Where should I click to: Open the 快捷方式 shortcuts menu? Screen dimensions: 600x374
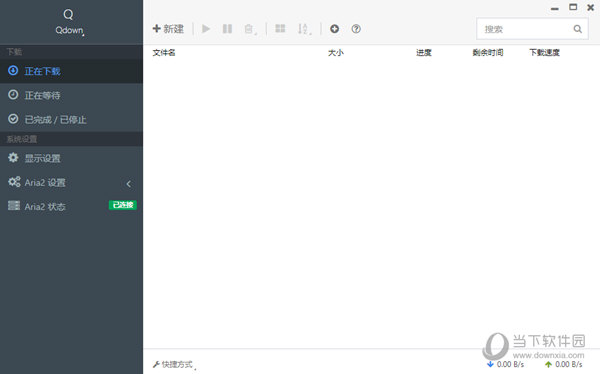pos(174,364)
